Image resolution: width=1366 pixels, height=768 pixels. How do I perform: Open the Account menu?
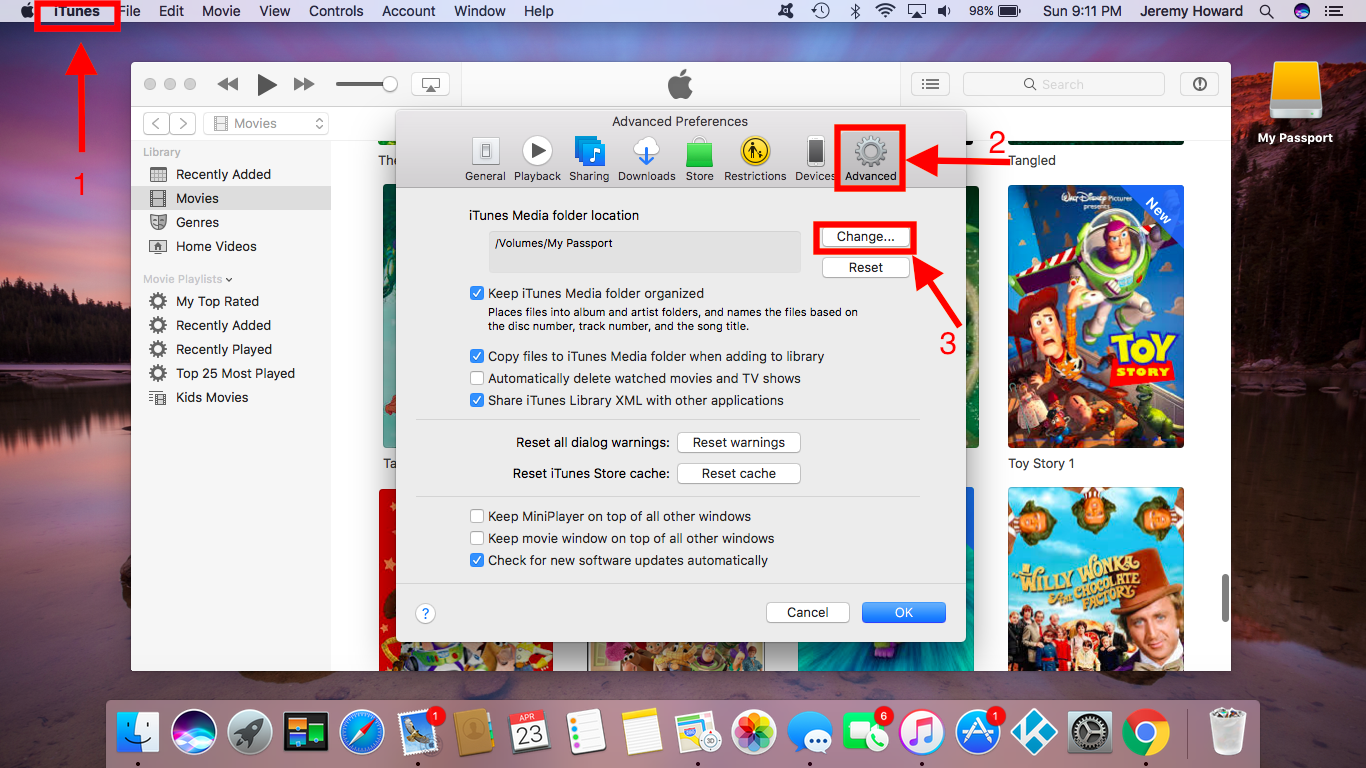tap(408, 11)
